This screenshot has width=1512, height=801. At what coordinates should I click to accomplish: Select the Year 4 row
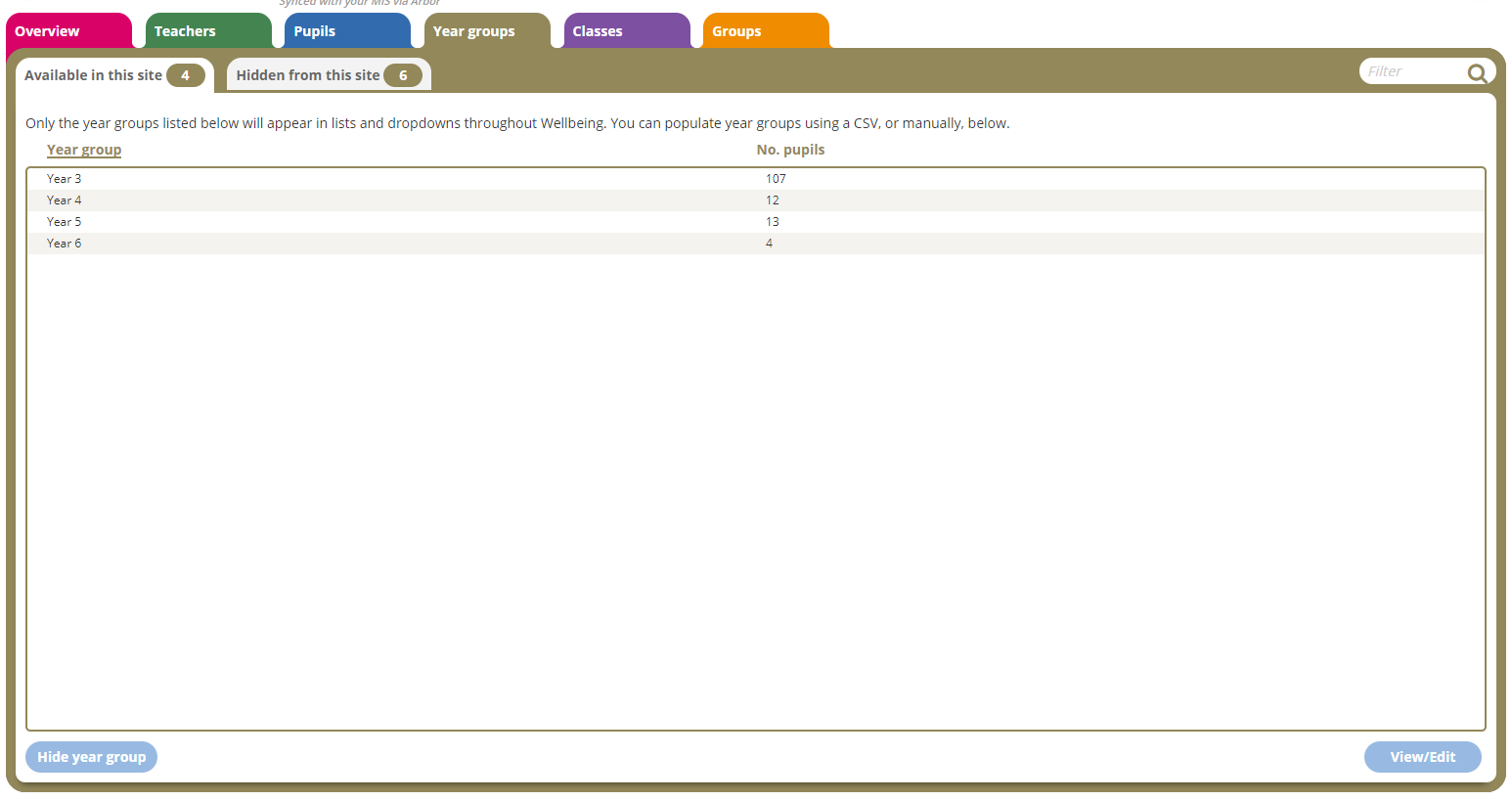pos(391,200)
